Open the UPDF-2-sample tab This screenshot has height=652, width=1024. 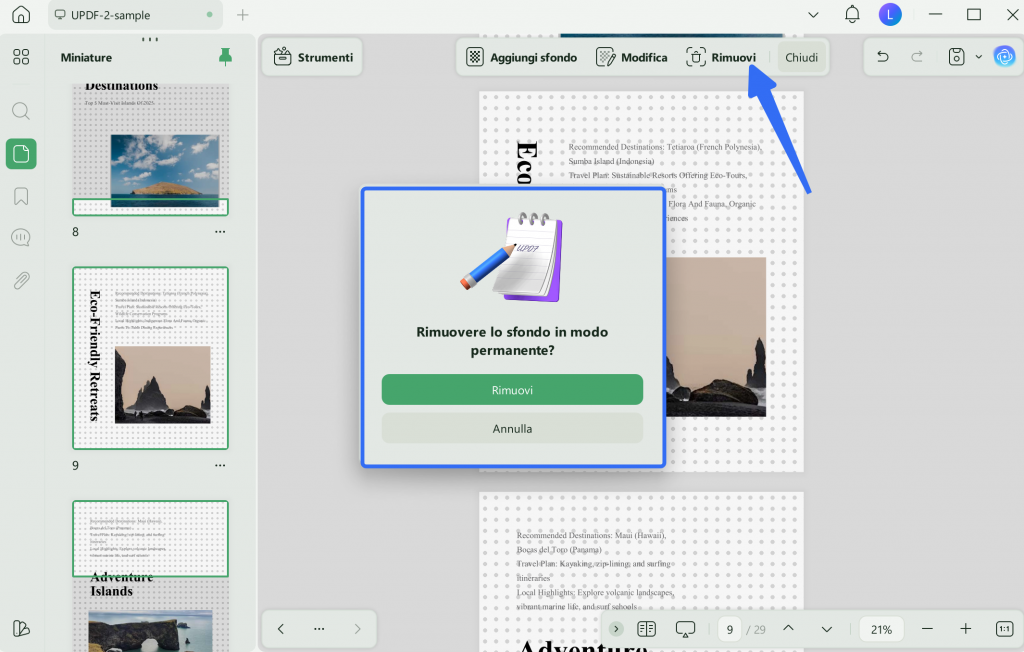click(x=135, y=14)
